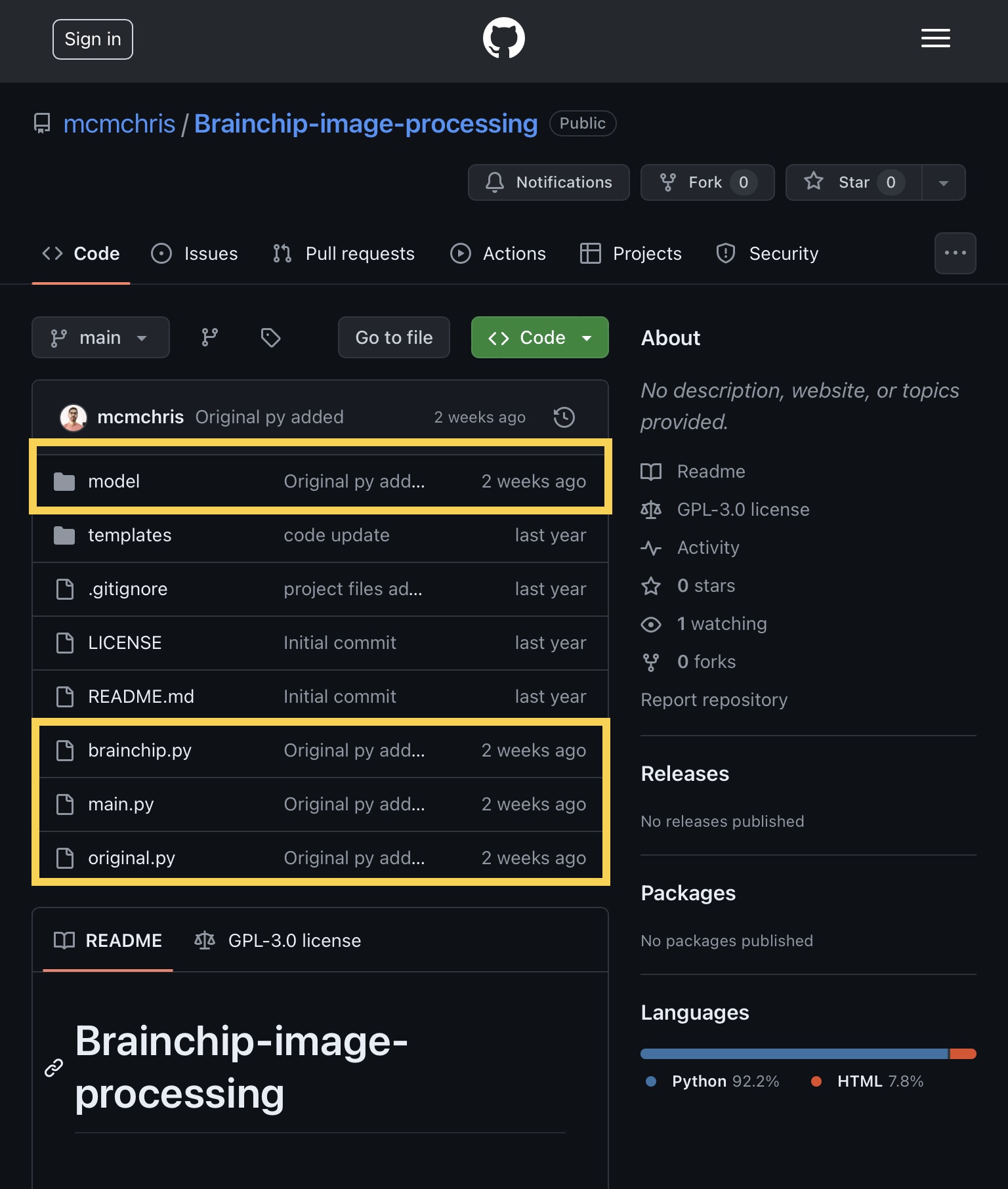Open the original.py file

click(131, 858)
